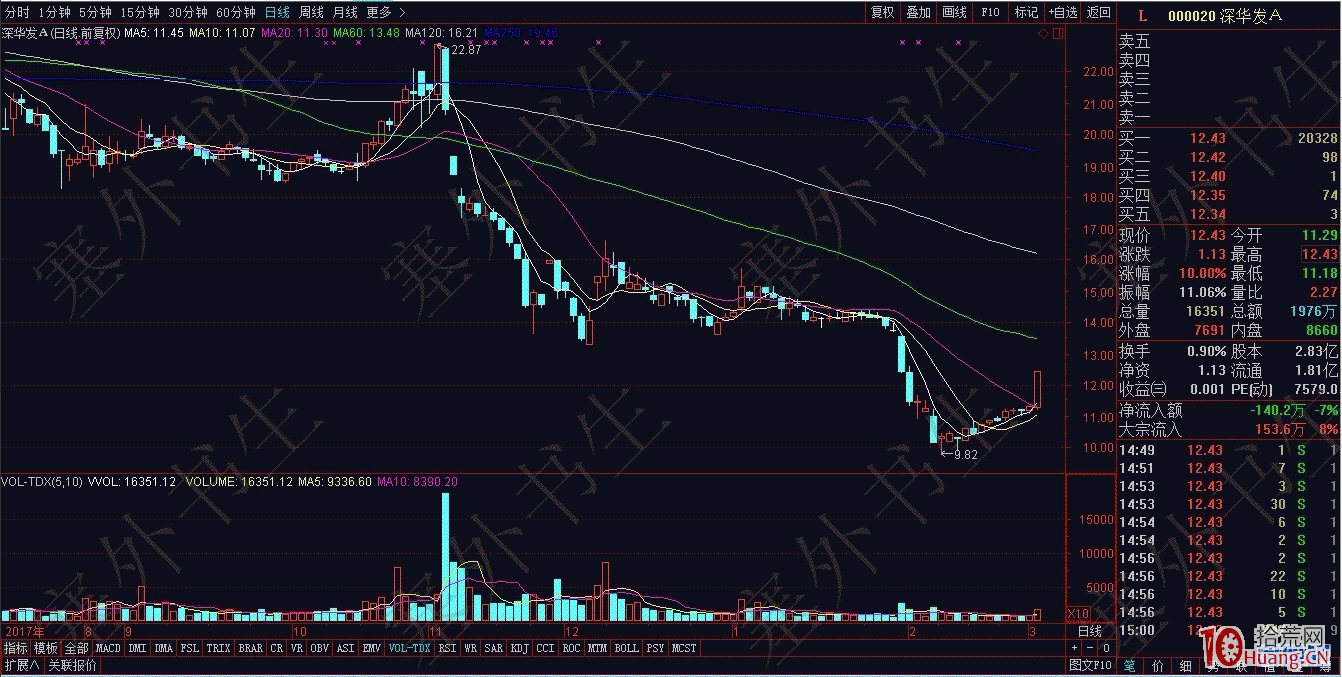
Task: Select the 全部 all indicators tab
Action: click(77, 648)
